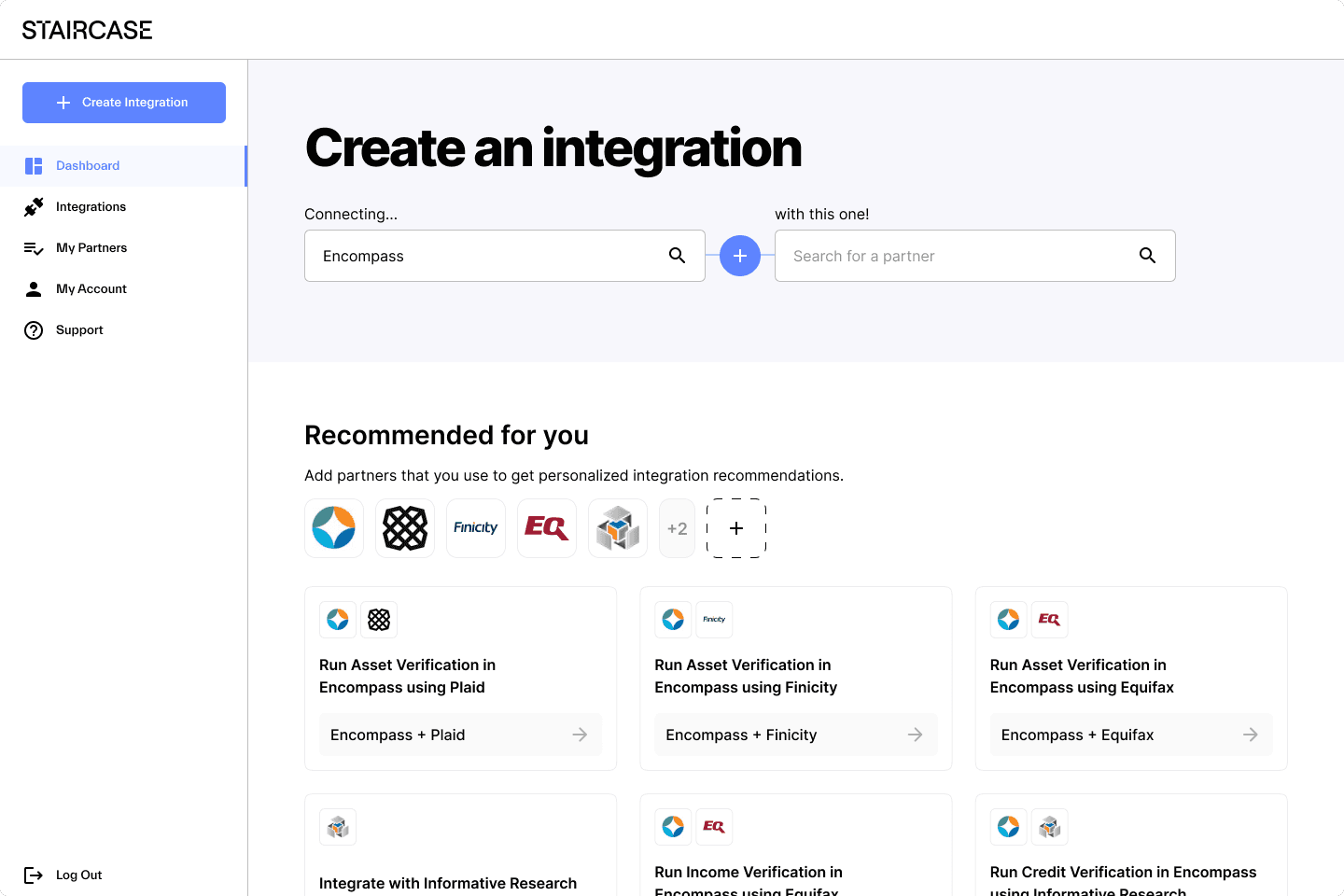Select the Informative Research cube logo tile
Screen dimensions: 1344x896
618,528
